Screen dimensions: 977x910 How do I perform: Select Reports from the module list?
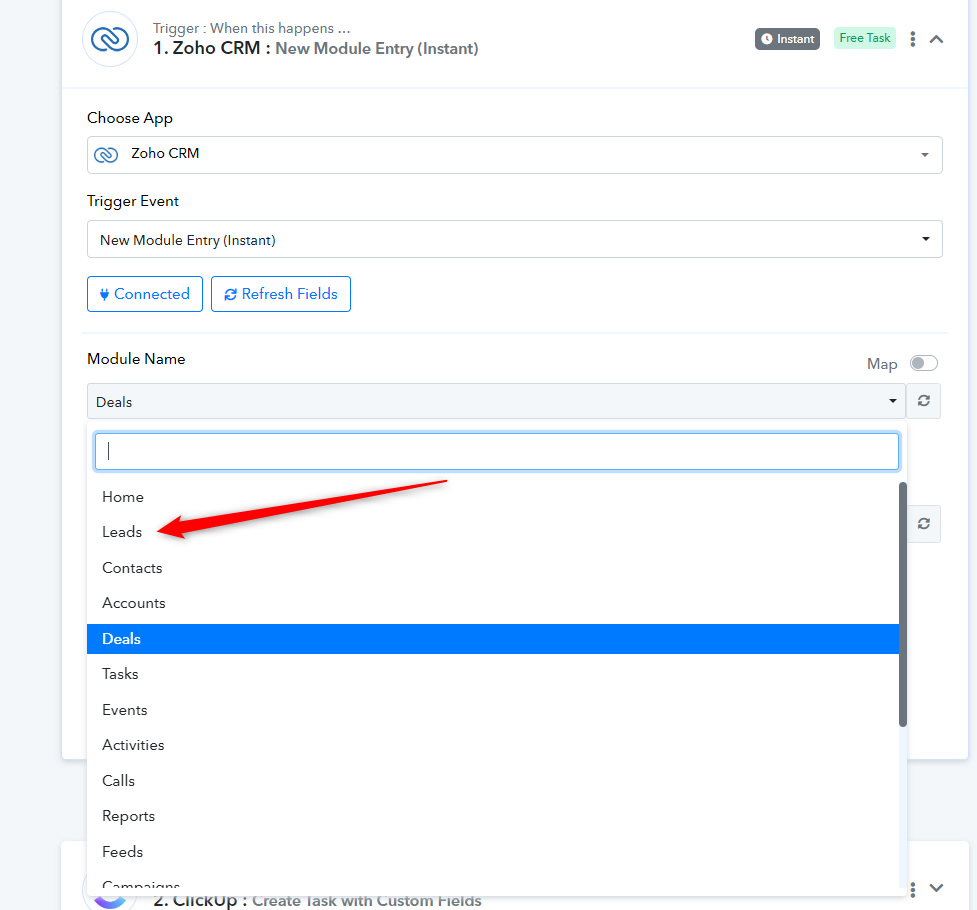[x=493, y=816]
